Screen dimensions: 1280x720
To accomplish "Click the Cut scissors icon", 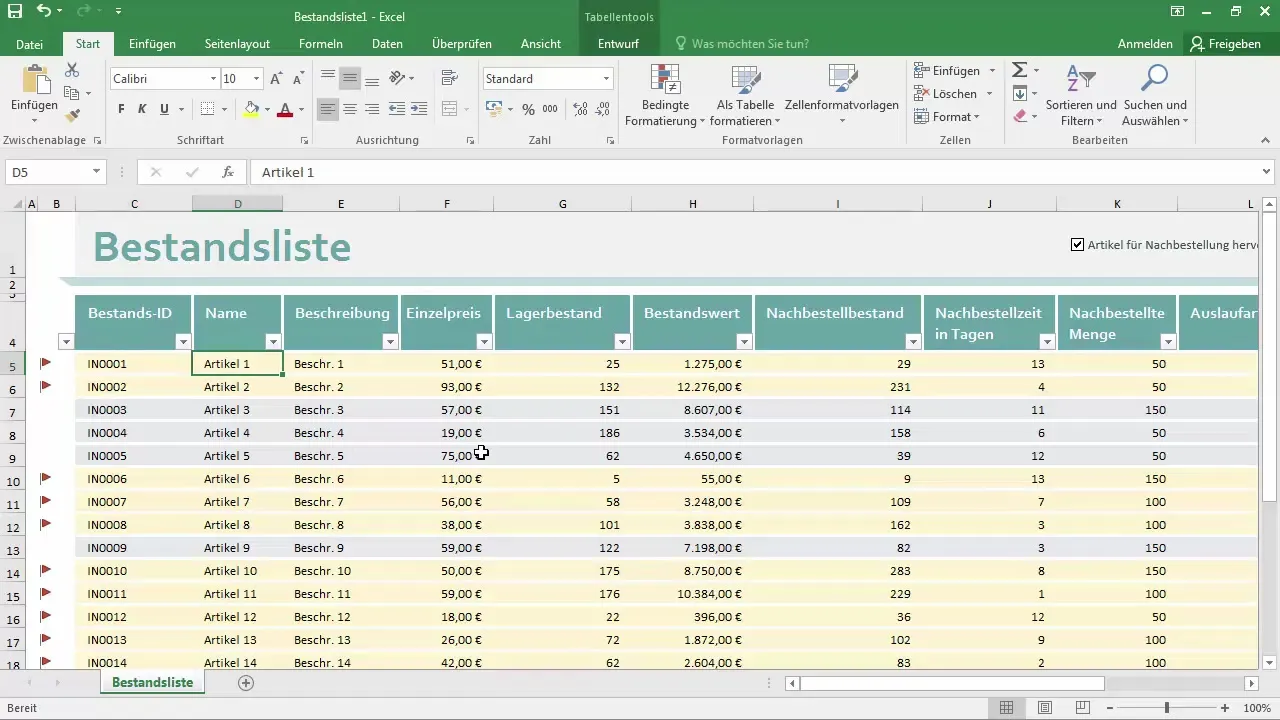I will 72,70.
